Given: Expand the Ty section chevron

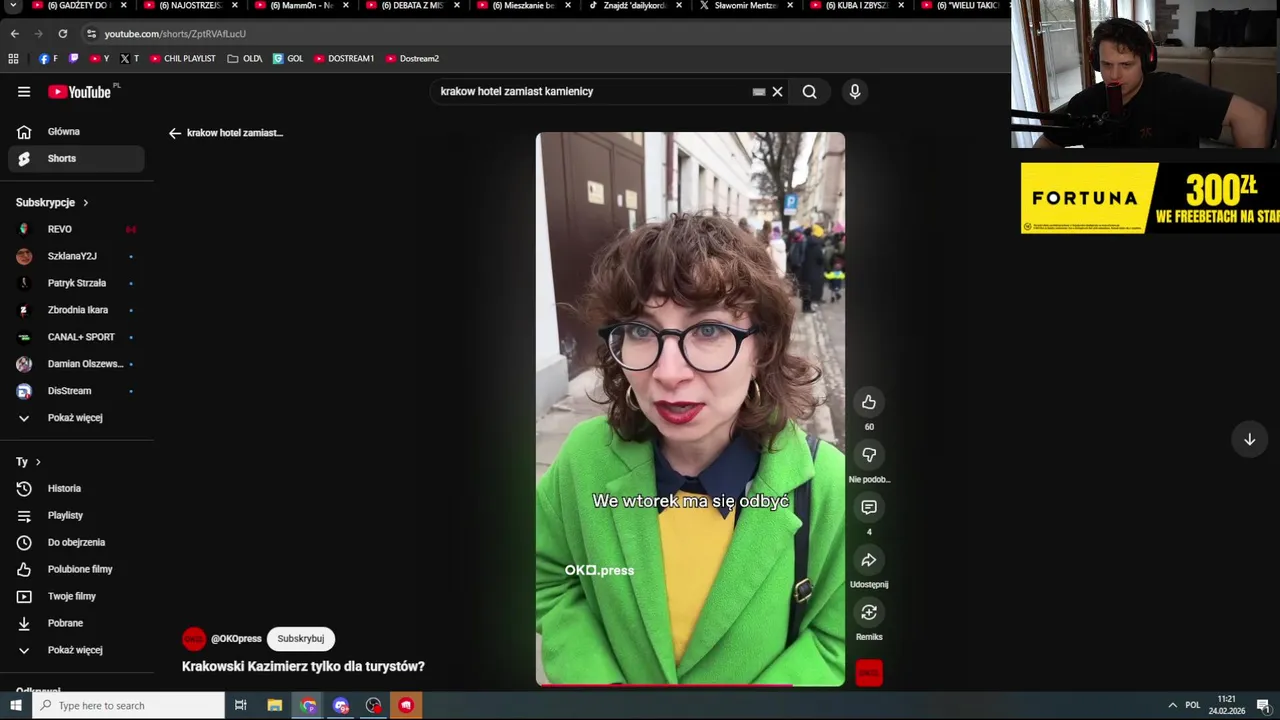Looking at the screenshot, I should pyautogui.click(x=38, y=462).
